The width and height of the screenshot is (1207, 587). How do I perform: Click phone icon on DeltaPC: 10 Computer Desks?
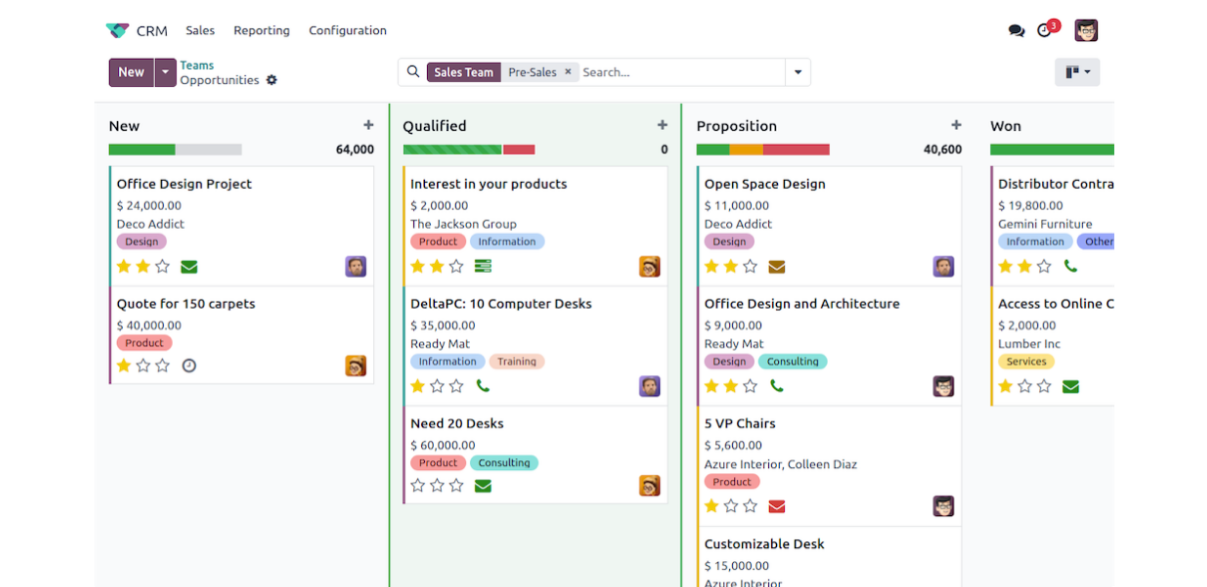(x=483, y=386)
